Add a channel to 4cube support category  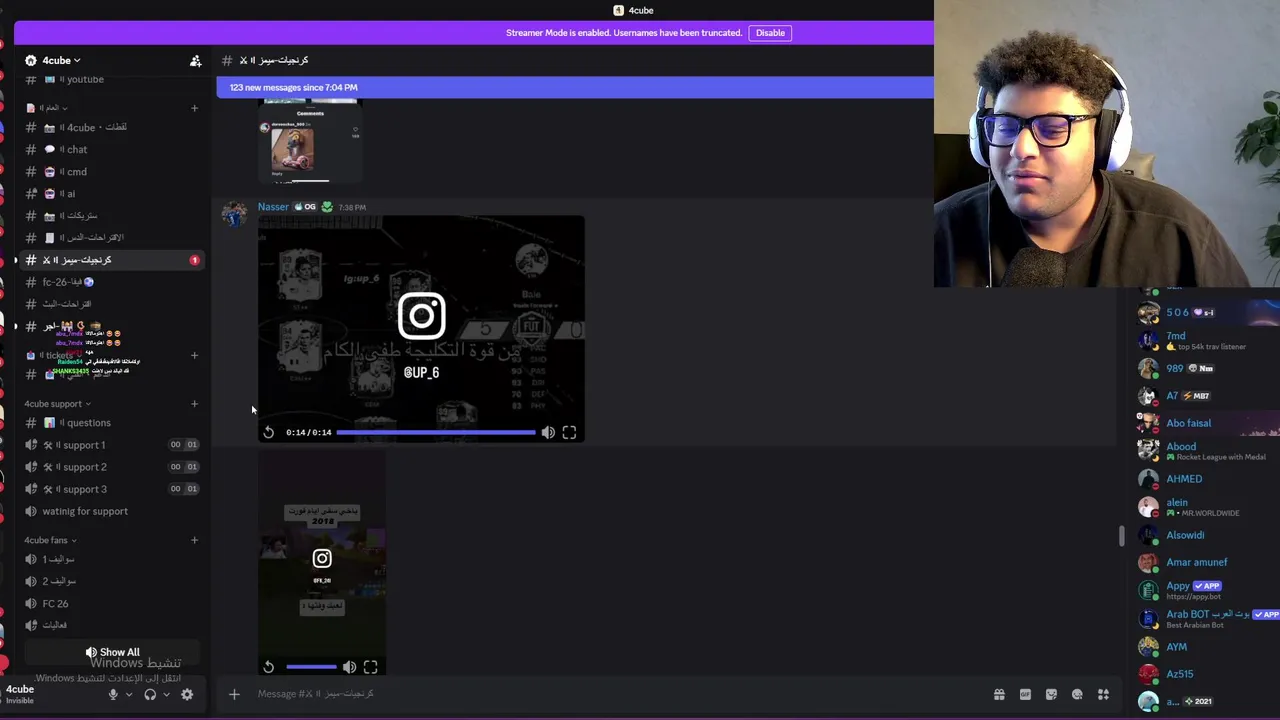click(194, 404)
